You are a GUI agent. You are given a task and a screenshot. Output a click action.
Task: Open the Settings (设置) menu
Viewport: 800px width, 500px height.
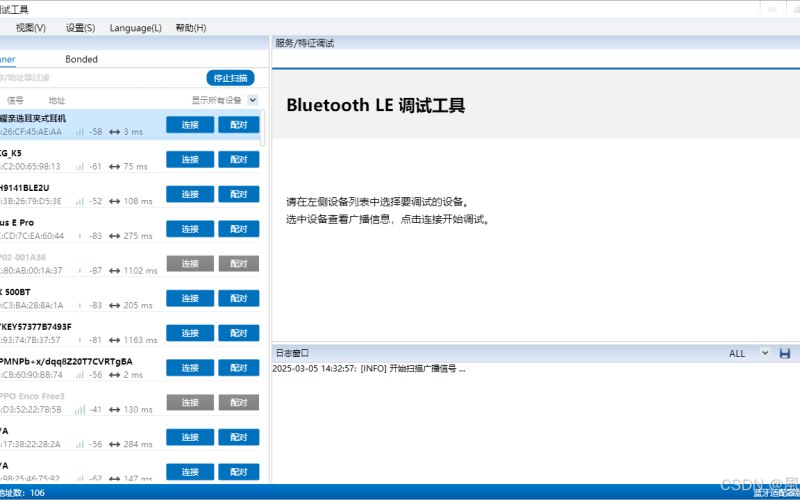(80, 28)
